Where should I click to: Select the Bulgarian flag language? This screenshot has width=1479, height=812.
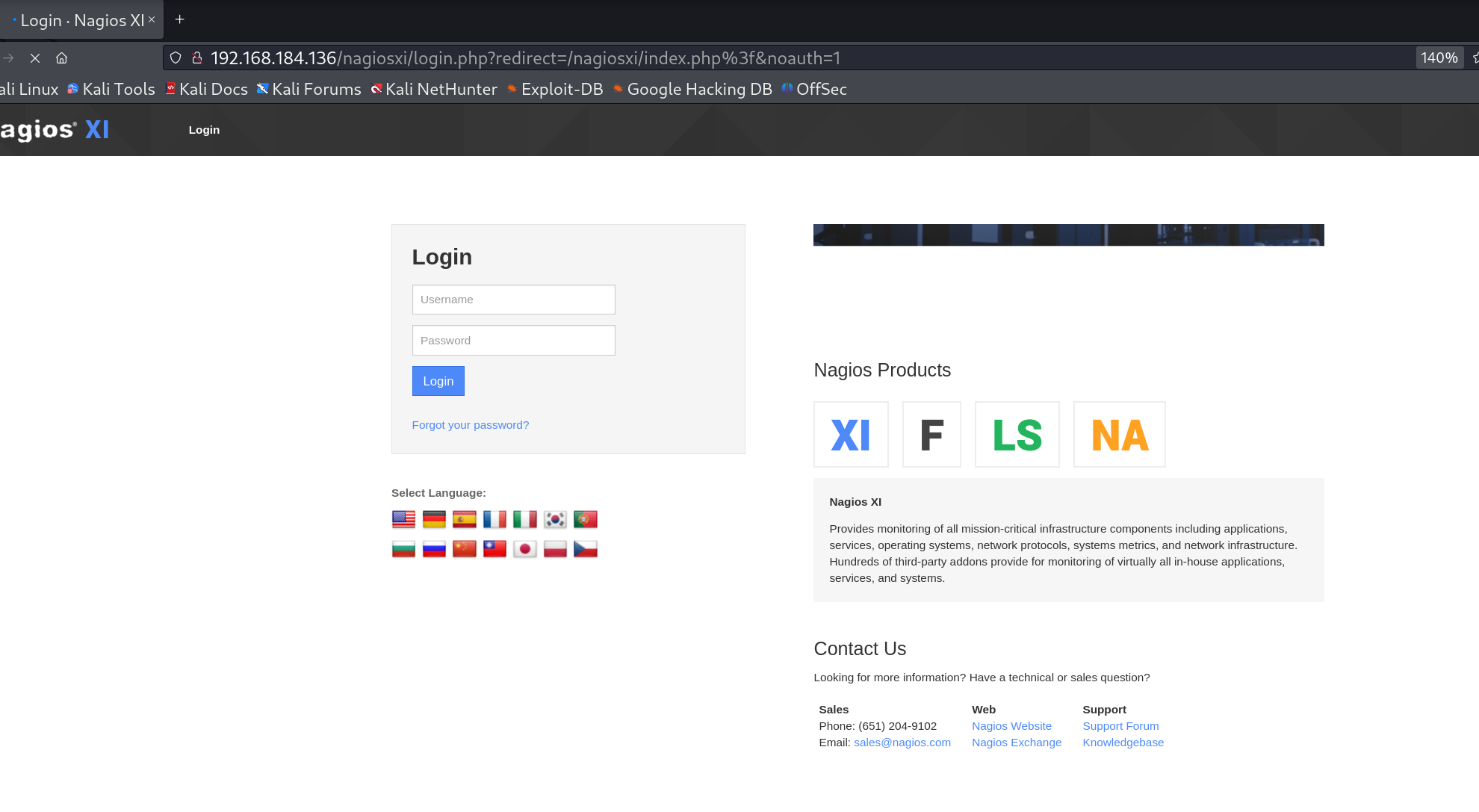click(x=403, y=549)
